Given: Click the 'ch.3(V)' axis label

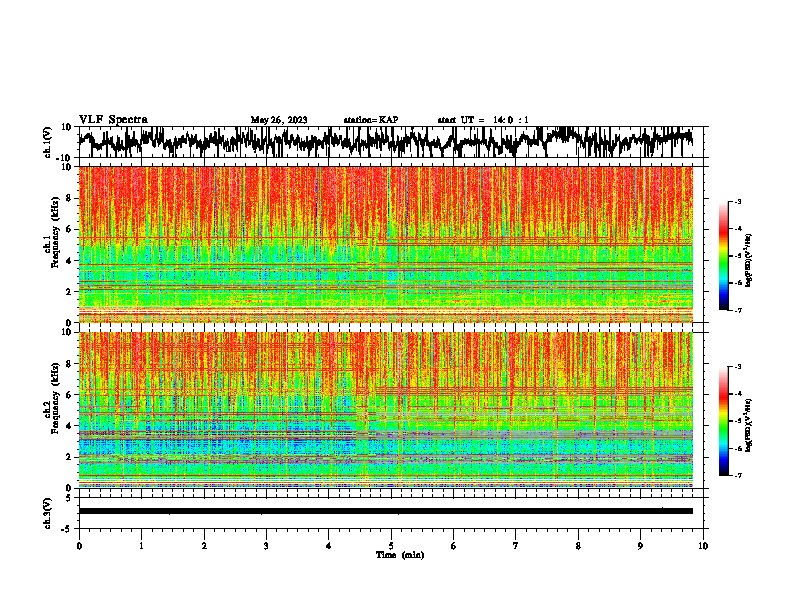Looking at the screenshot, I should click(x=48, y=513).
